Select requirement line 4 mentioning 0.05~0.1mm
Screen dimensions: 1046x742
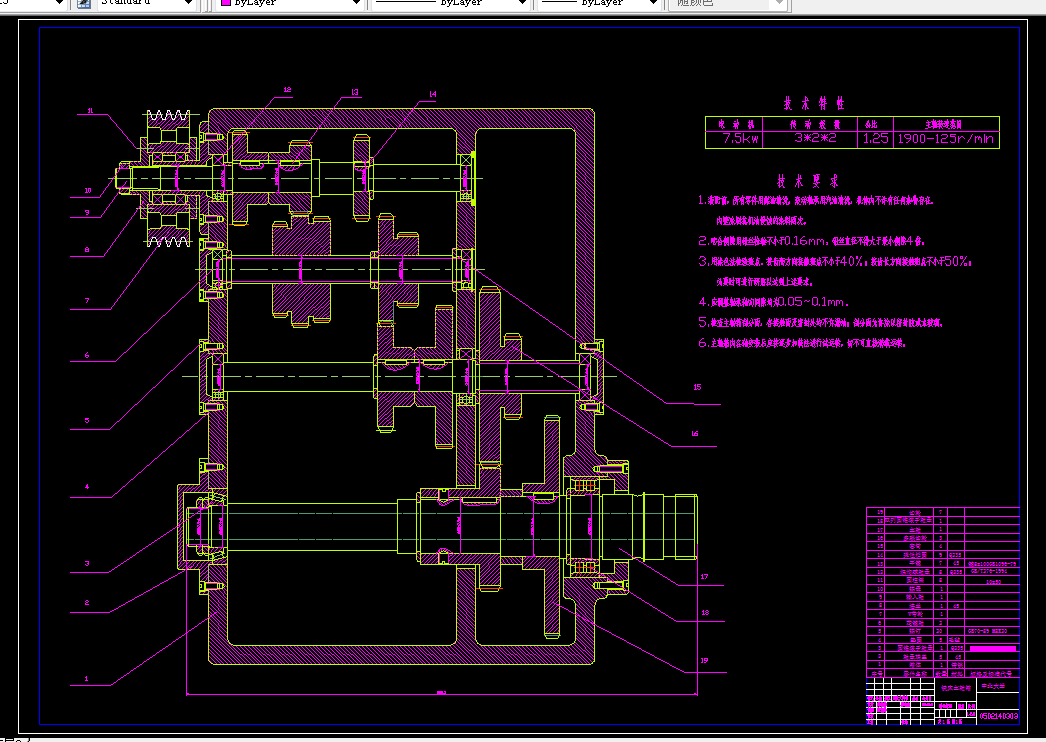pos(773,302)
